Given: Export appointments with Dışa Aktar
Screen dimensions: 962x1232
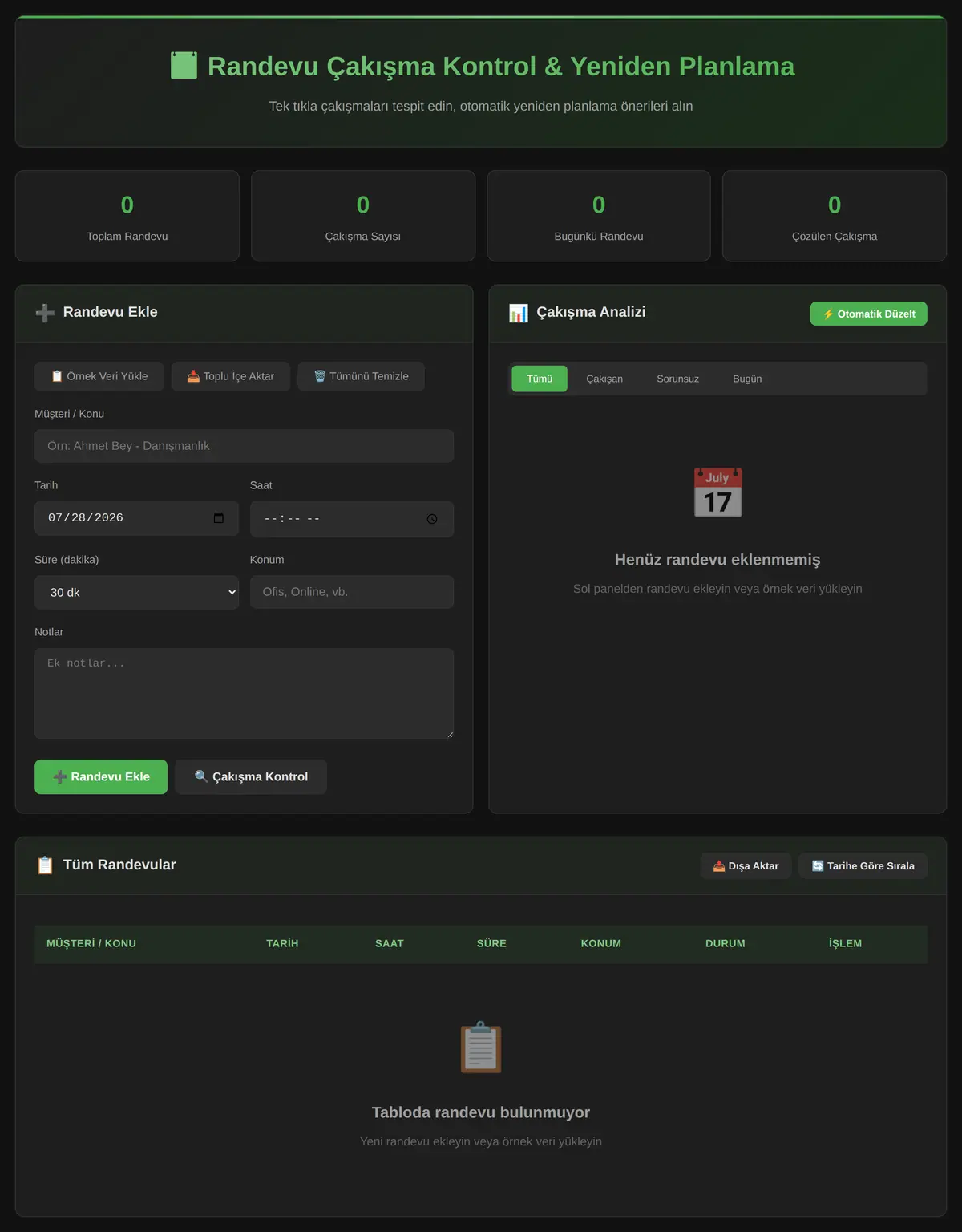Looking at the screenshot, I should (746, 865).
